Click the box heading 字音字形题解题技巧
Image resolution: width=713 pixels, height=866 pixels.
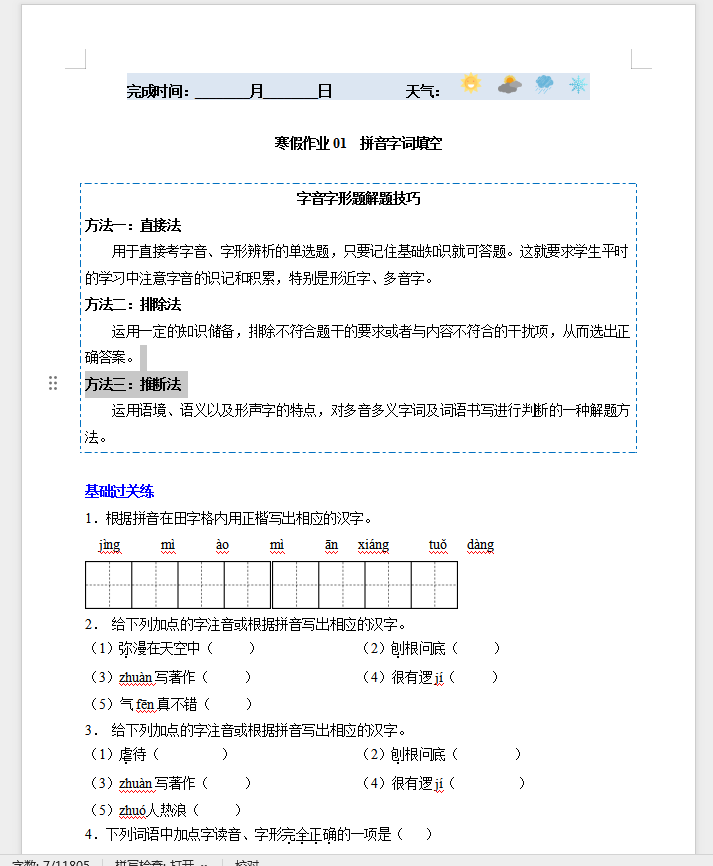click(x=358, y=199)
